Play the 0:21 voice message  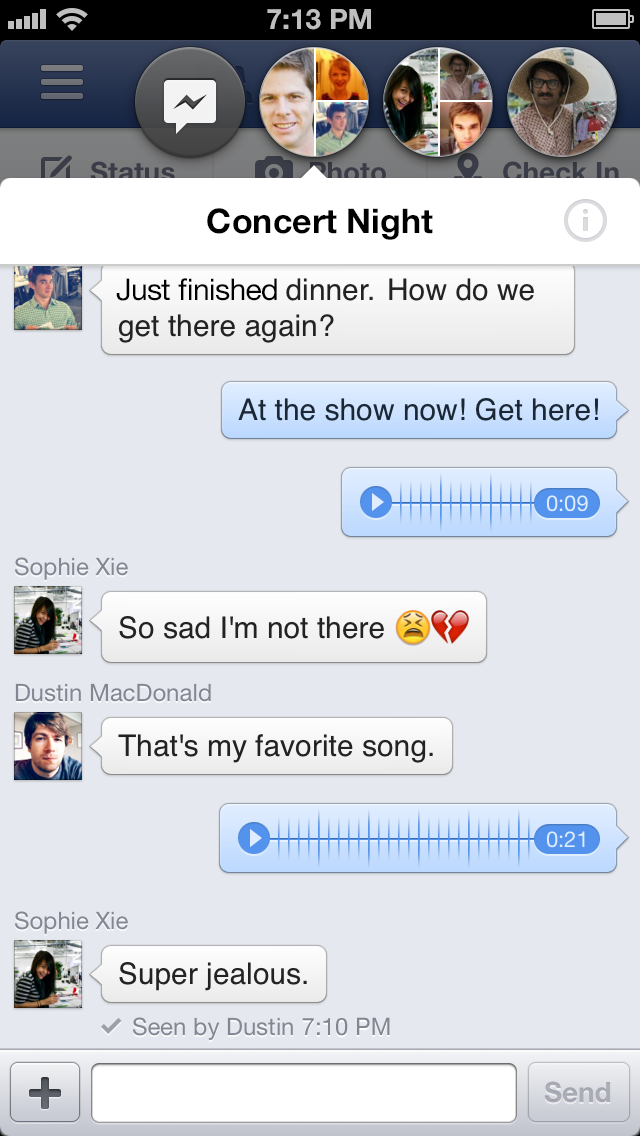click(x=254, y=838)
